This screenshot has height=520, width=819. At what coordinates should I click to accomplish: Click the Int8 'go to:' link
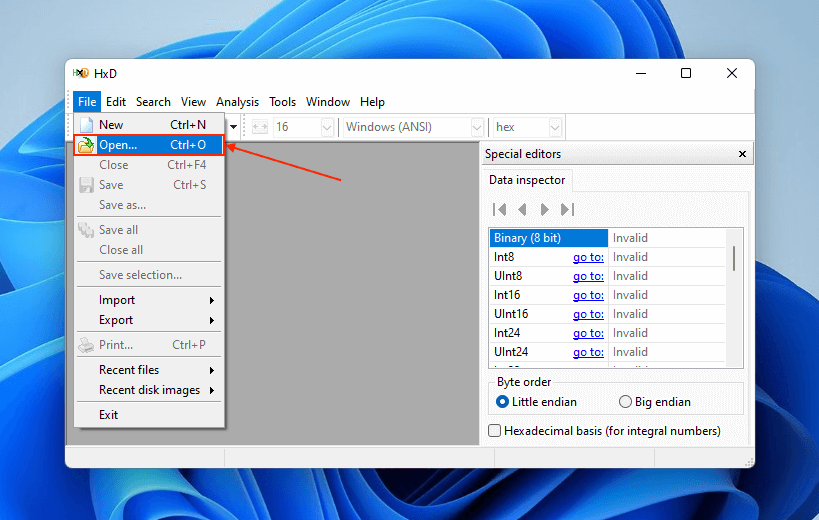pos(588,257)
